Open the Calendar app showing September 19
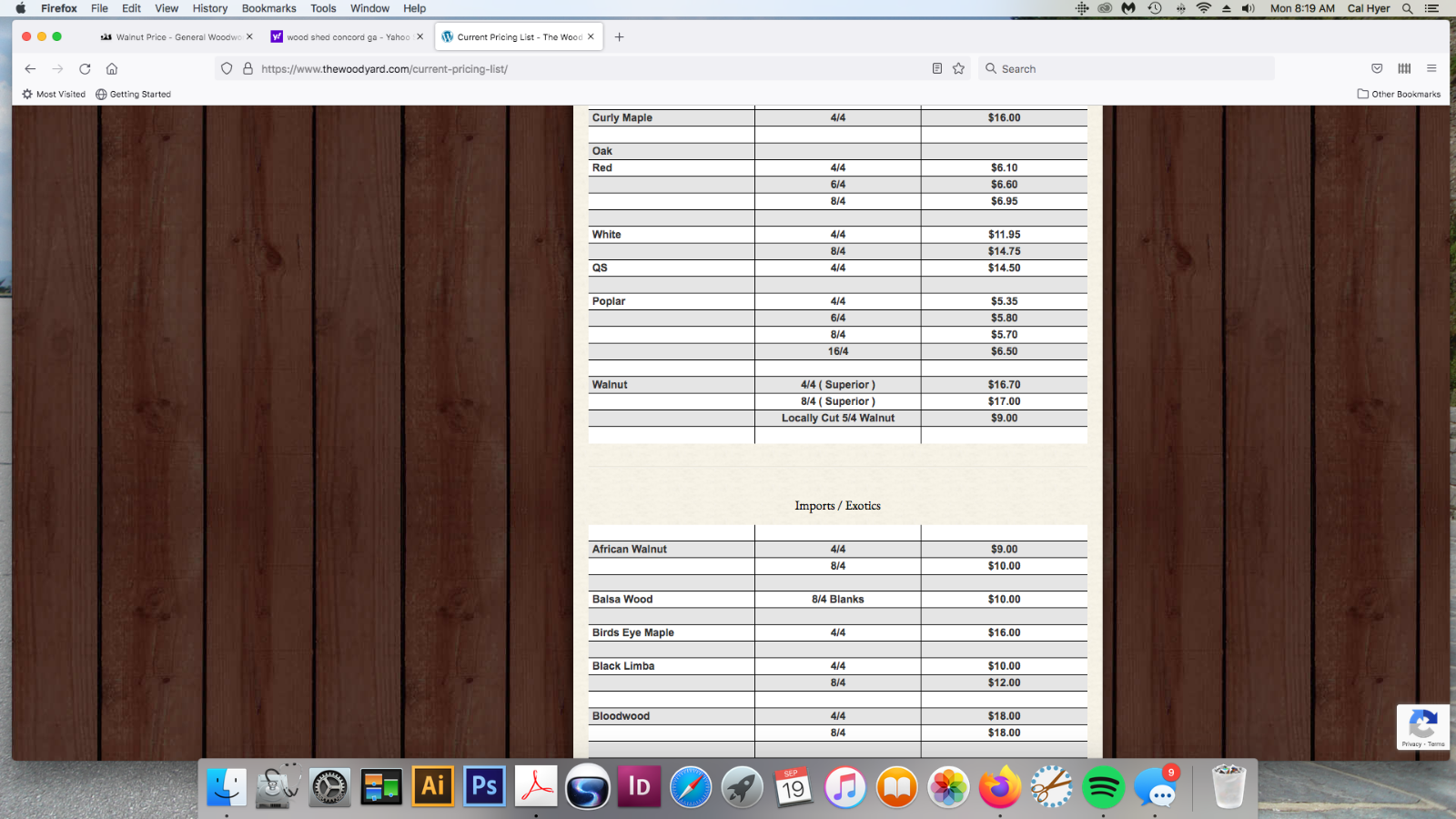Image resolution: width=1456 pixels, height=819 pixels. pos(794,787)
